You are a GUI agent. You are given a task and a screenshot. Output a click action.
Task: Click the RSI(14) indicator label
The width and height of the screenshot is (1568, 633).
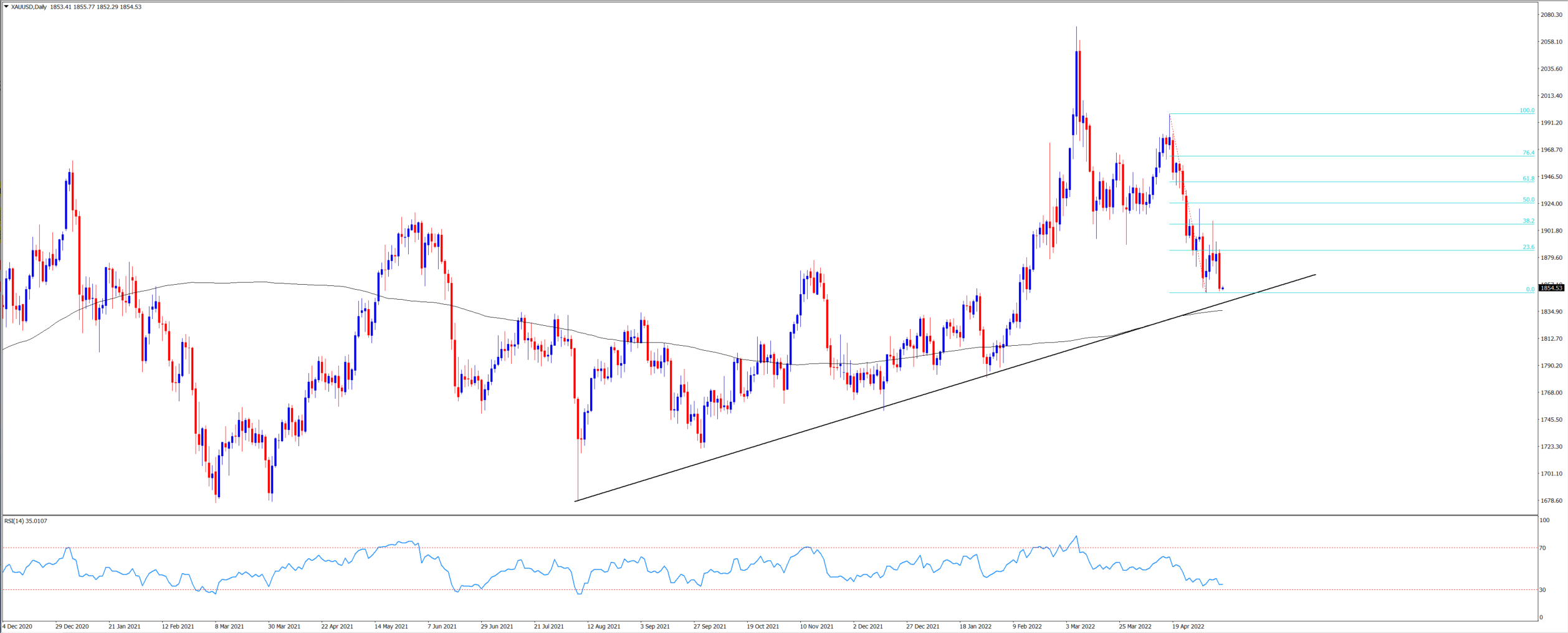[25, 521]
